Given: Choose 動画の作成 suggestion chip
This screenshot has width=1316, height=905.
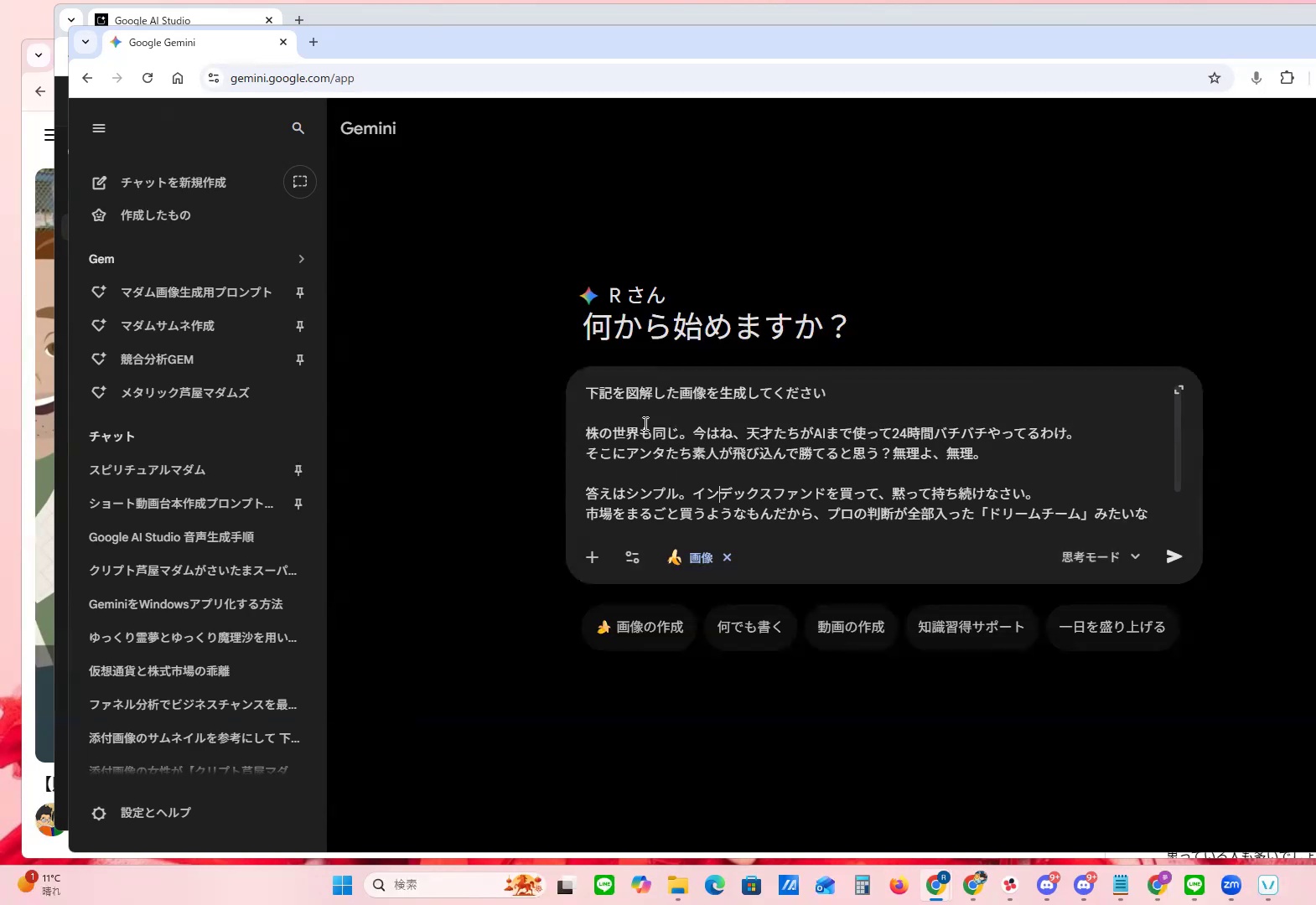Looking at the screenshot, I should click(851, 627).
